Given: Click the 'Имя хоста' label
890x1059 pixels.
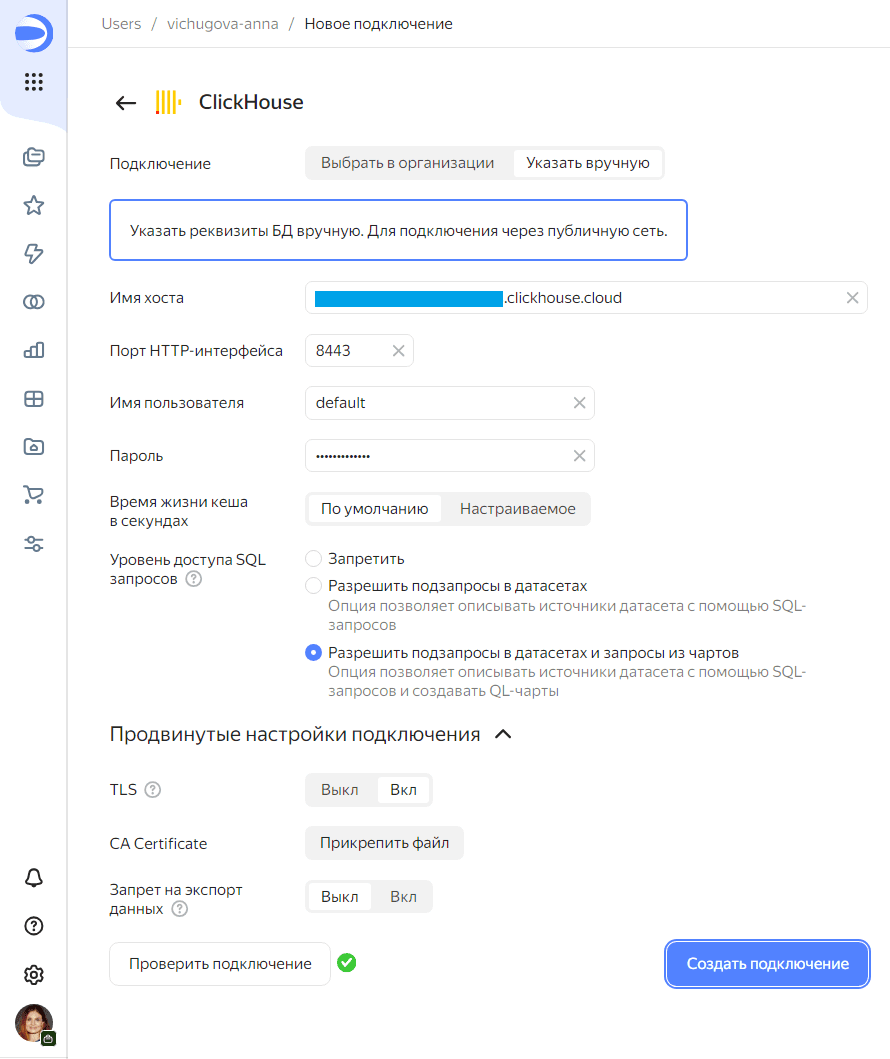Looking at the screenshot, I should click(x=147, y=298).
